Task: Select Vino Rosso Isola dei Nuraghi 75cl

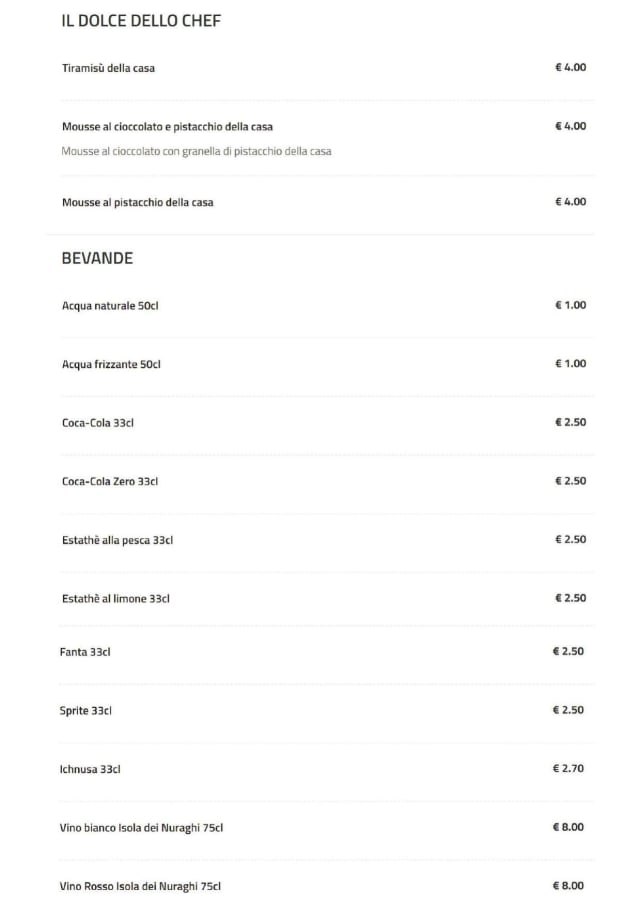Action: point(140,886)
